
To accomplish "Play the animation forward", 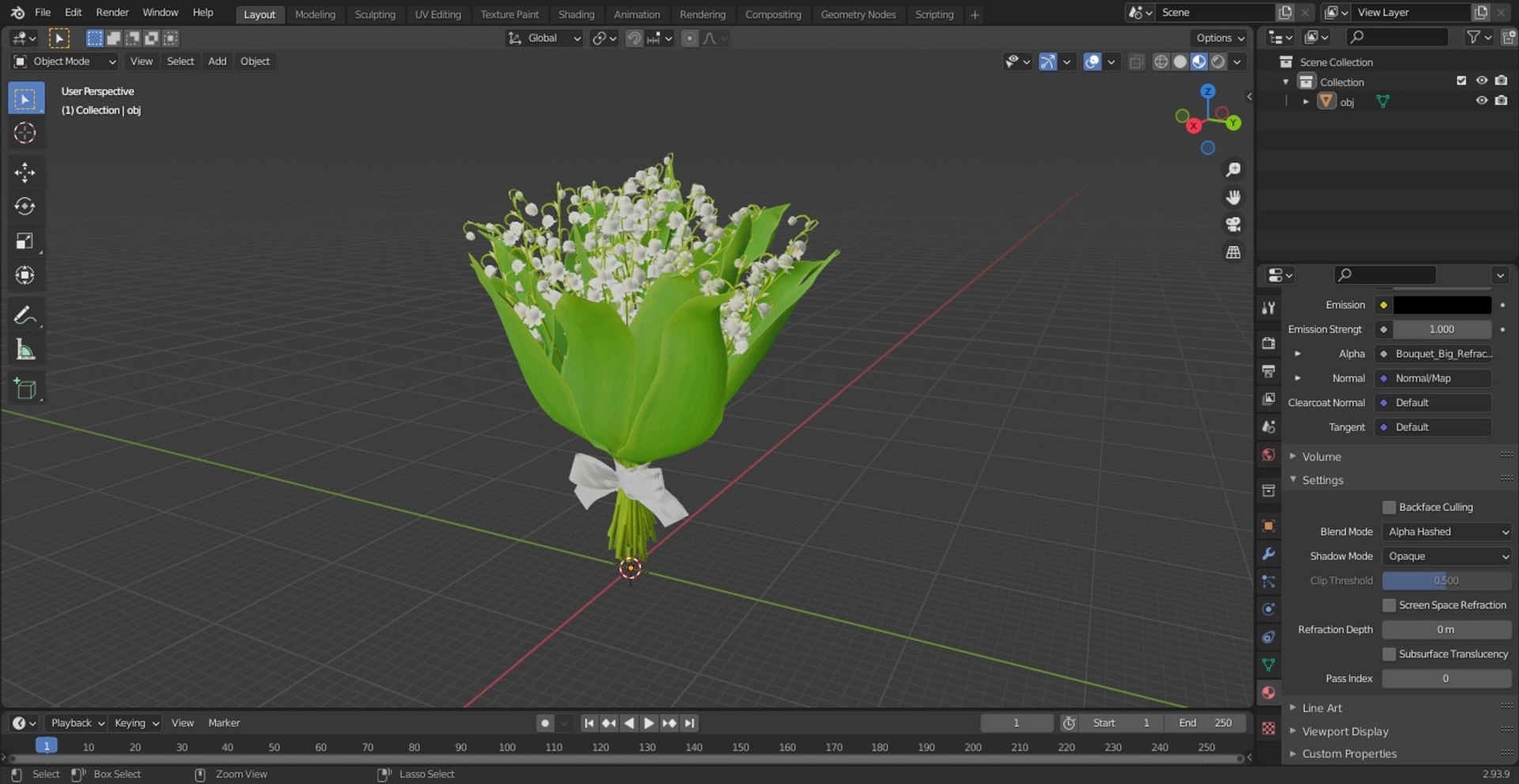I will pos(649,723).
